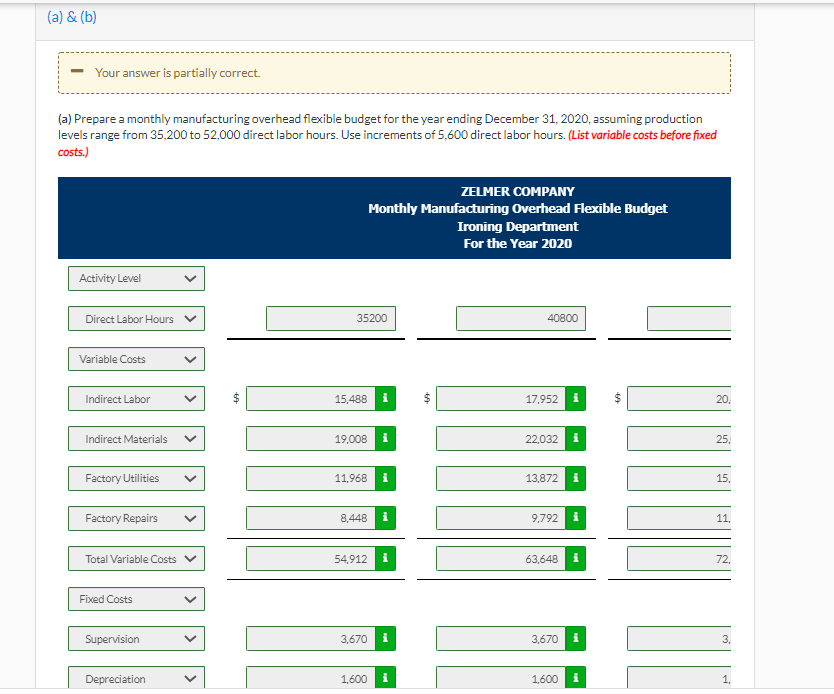Click info icon beside Indirect Materials 22,032
This screenshot has height=694, width=834.
click(576, 439)
